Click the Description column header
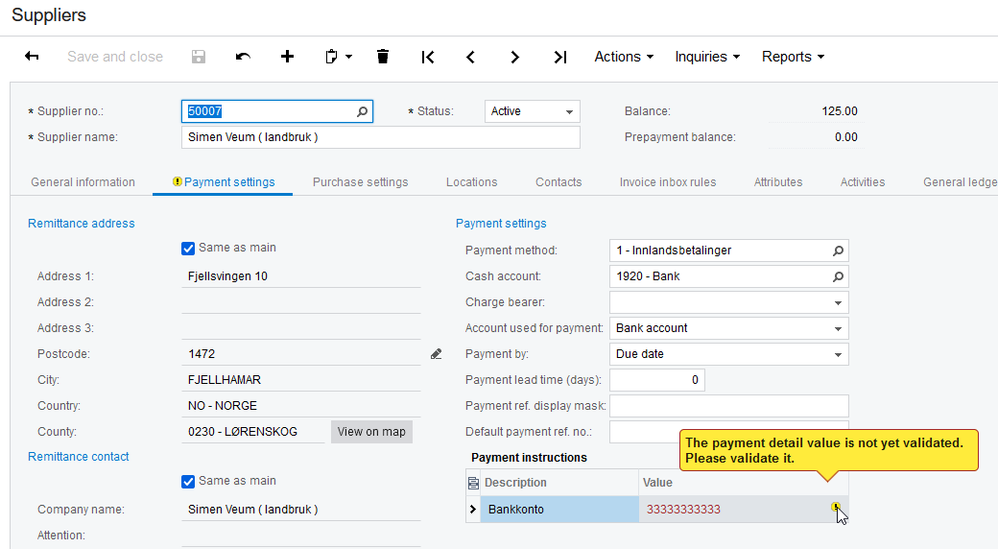The width and height of the screenshot is (998, 549). coord(559,483)
